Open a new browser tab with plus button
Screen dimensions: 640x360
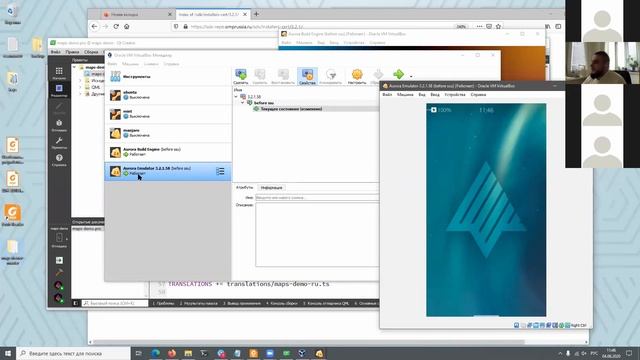coord(256,14)
